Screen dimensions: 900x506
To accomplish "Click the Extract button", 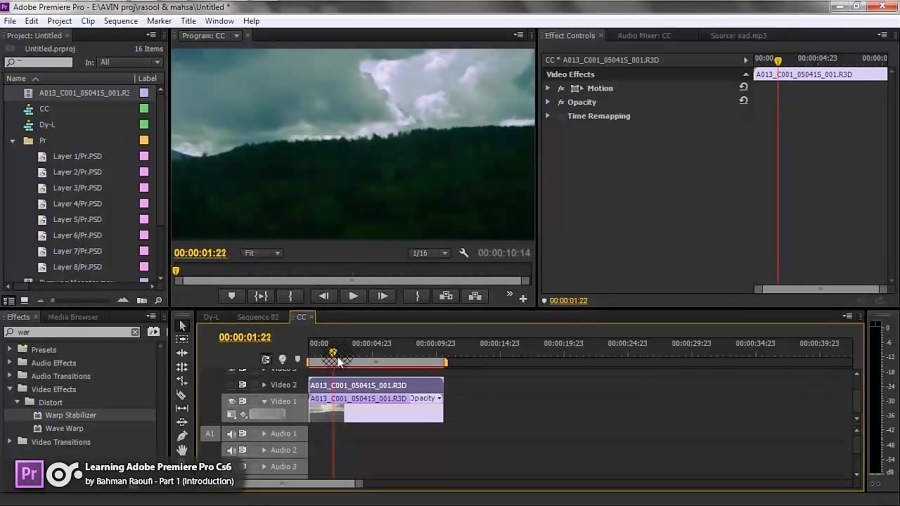I will tap(475, 296).
